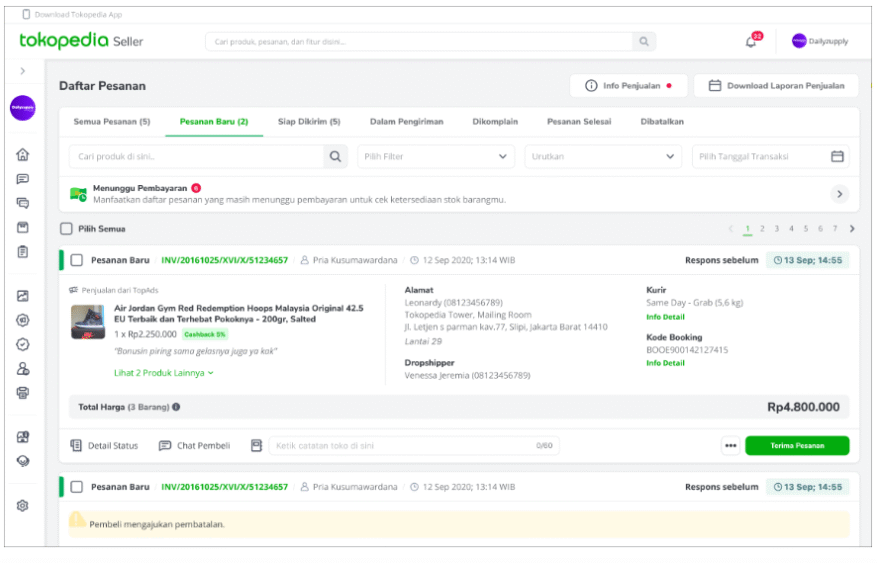The image size is (877, 563).
Task: Select the first Pesanan Baru order checkbox
Action: (77, 261)
